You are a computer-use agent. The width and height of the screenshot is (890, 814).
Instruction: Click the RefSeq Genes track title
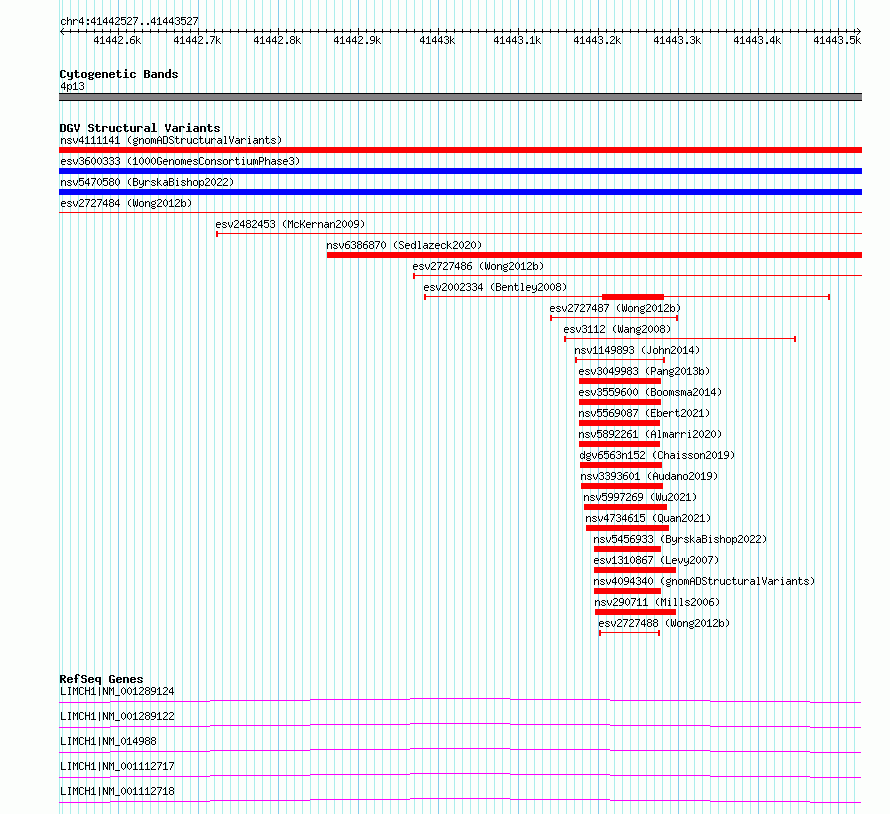101,679
